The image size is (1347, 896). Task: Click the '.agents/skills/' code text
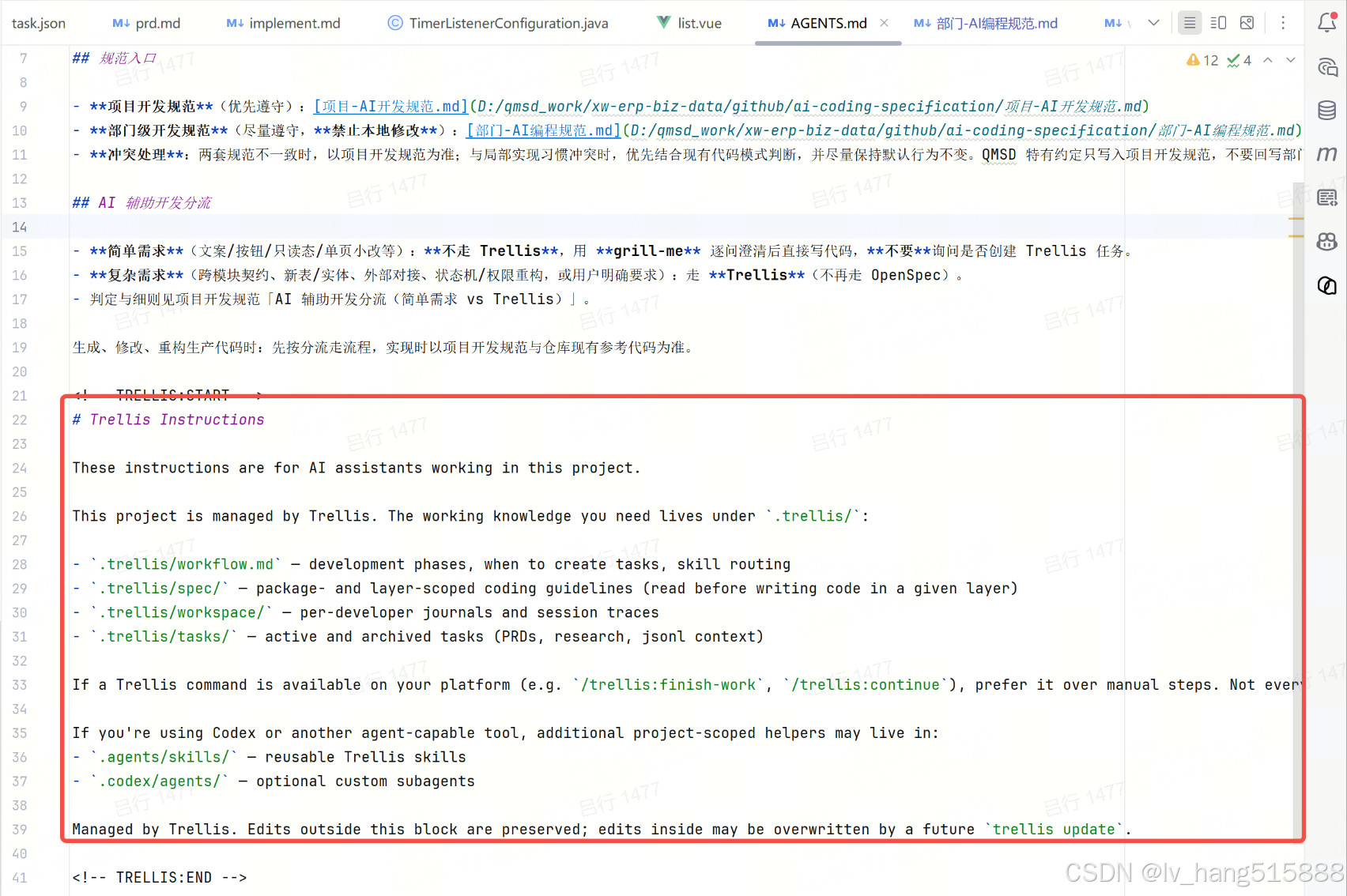(164, 757)
